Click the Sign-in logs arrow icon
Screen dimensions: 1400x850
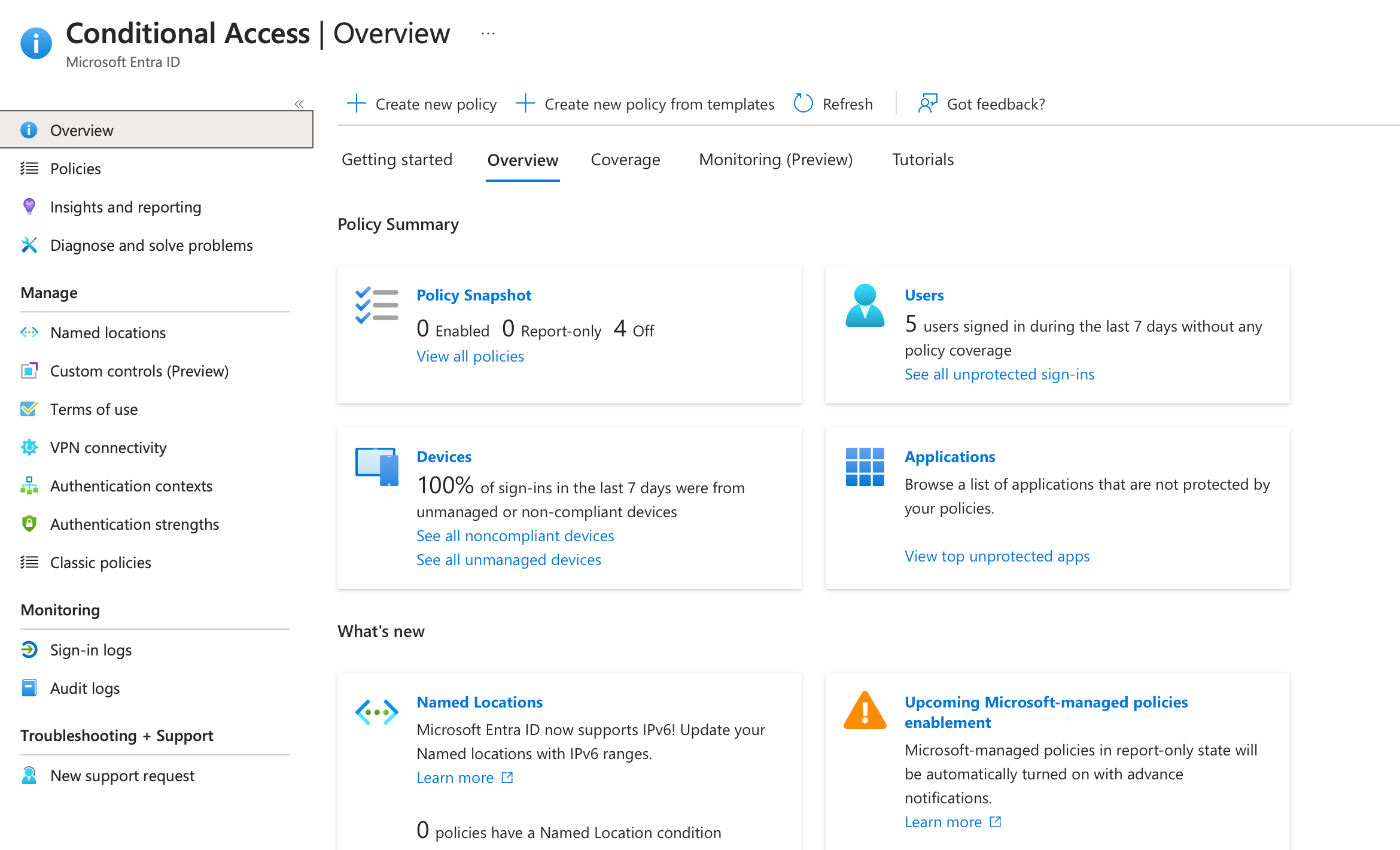click(x=29, y=649)
